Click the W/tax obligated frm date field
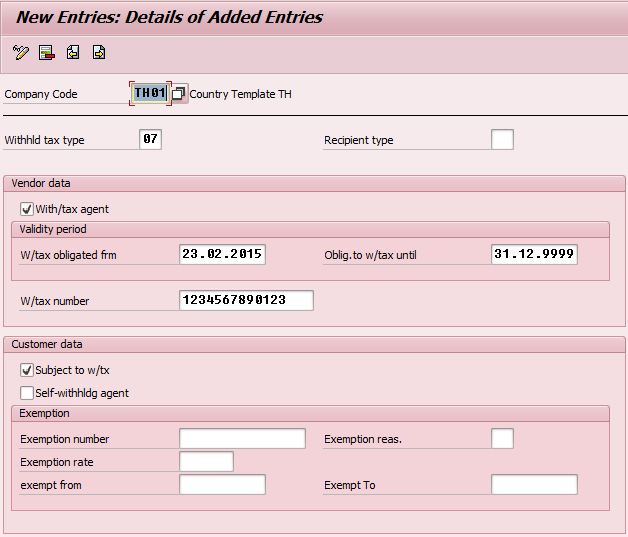628x537 pixels. 222,254
